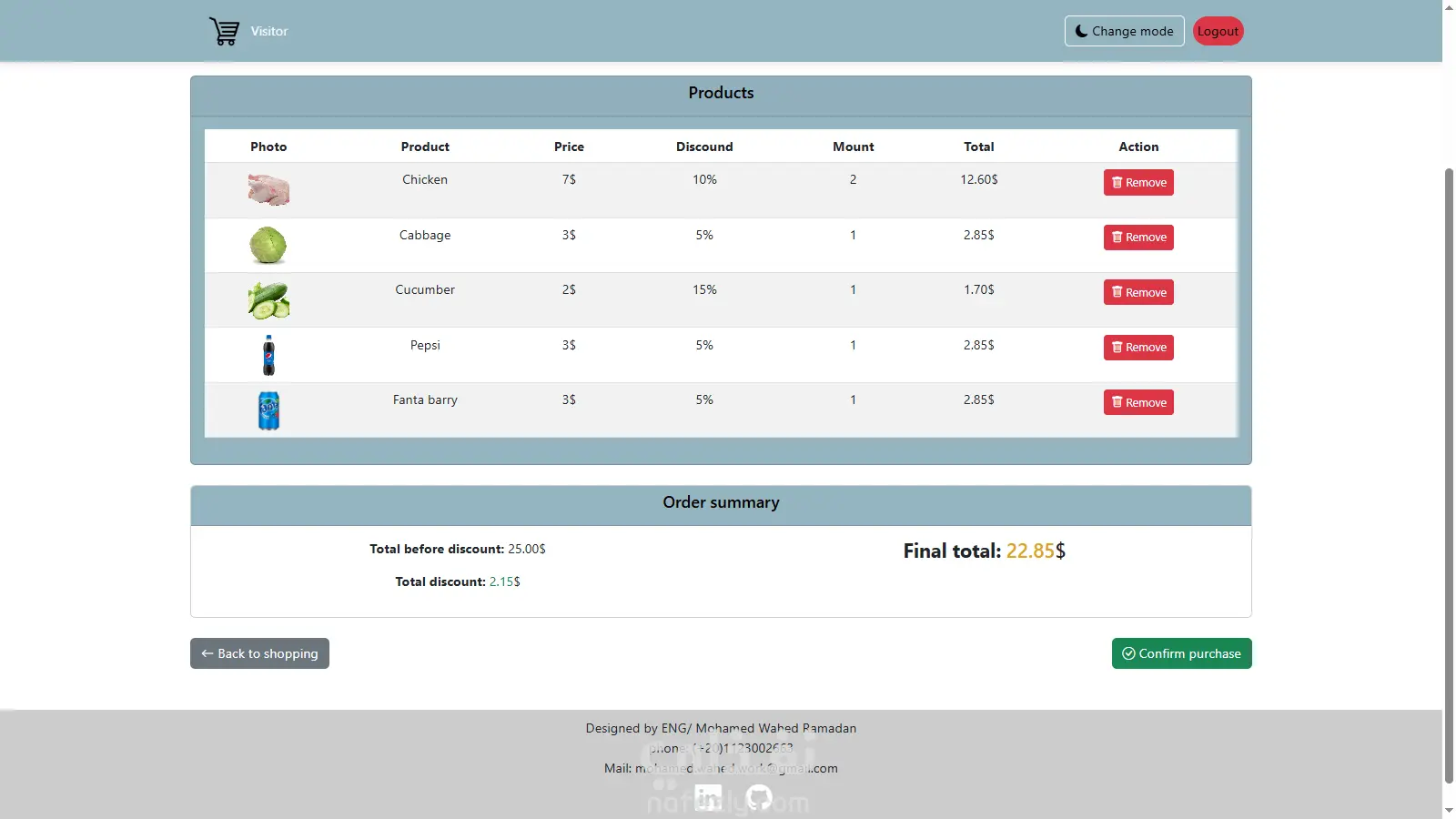
Task: Log out using the Logout button
Action: (x=1218, y=31)
